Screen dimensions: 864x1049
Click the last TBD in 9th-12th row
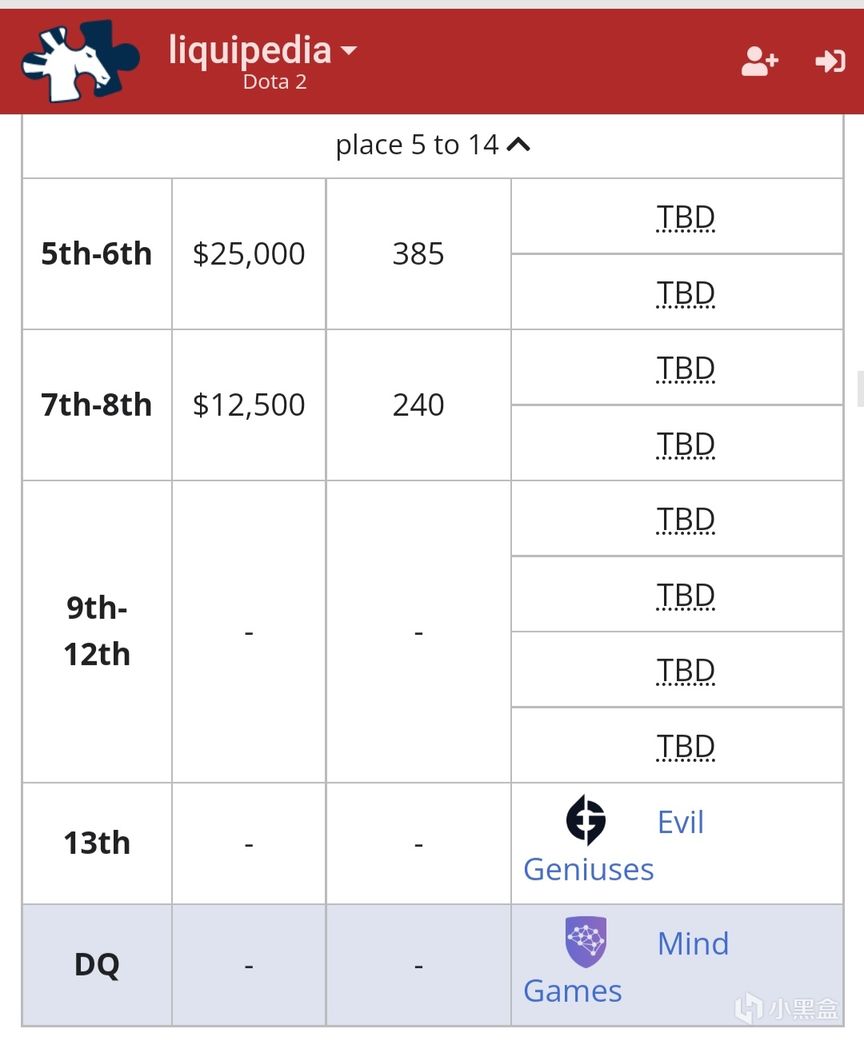coord(685,747)
